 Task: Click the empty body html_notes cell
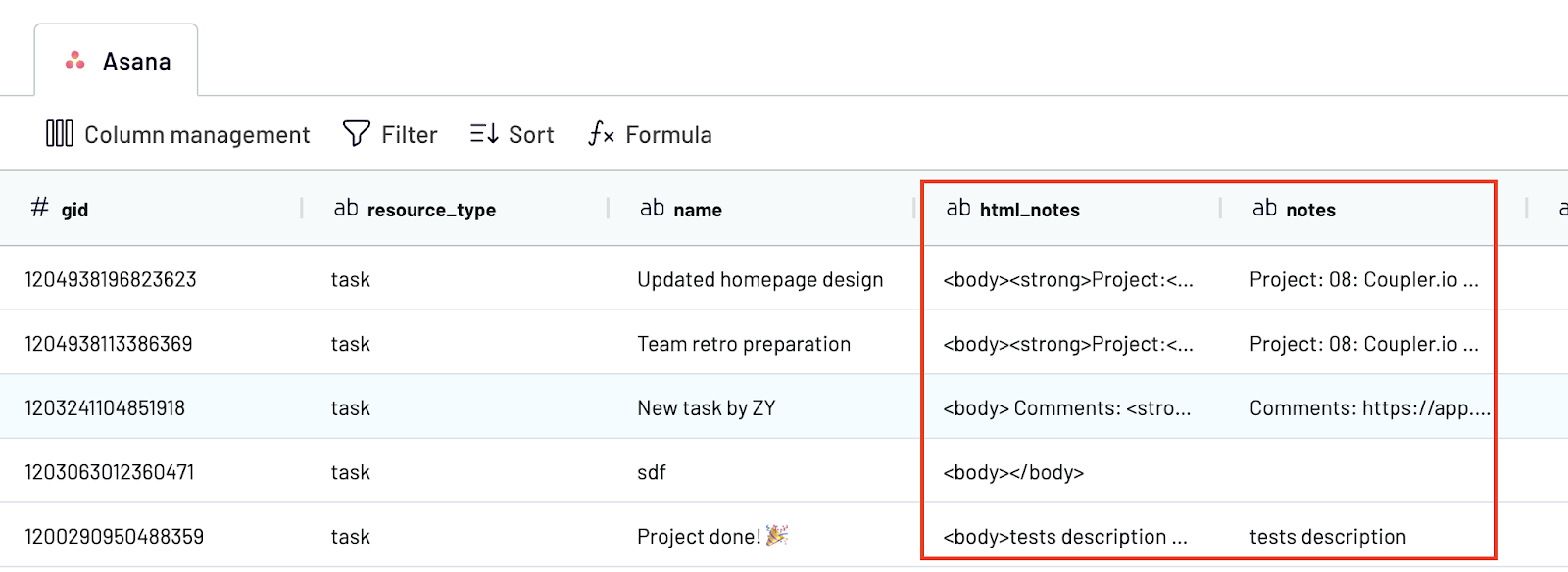1013,472
